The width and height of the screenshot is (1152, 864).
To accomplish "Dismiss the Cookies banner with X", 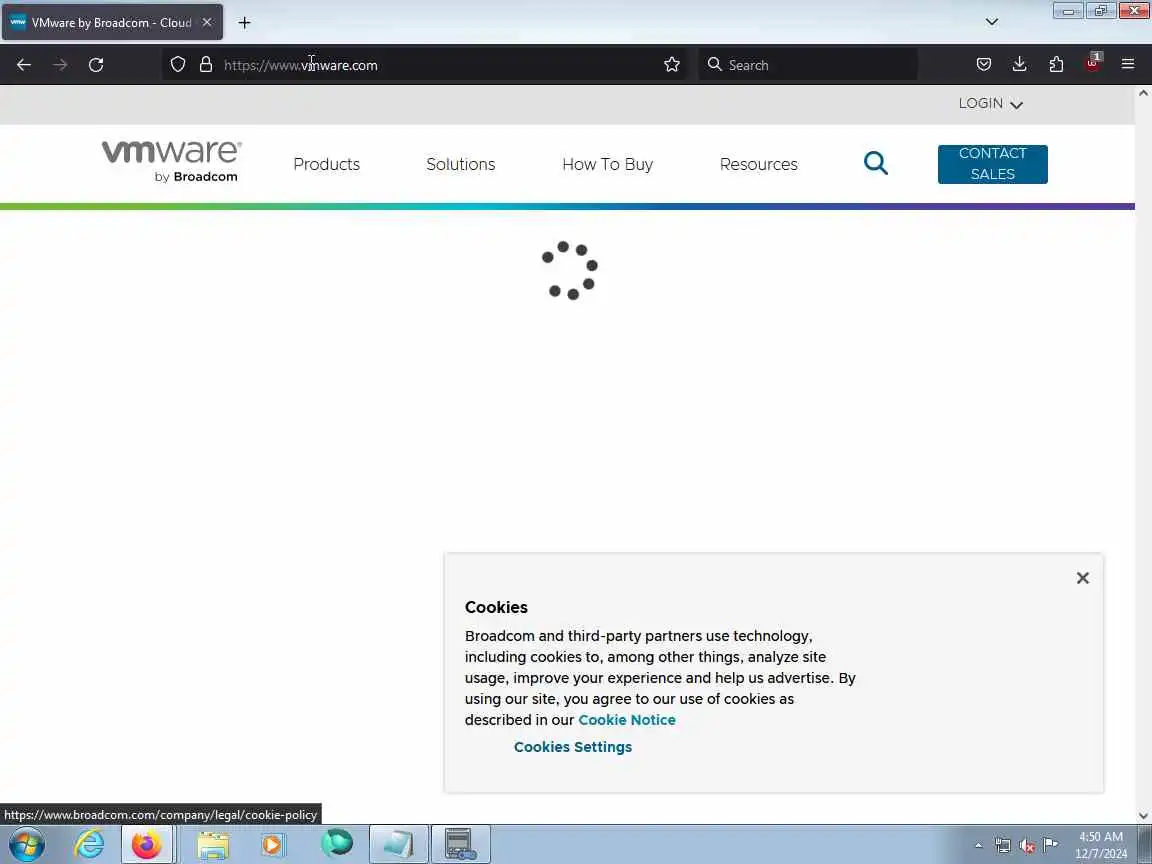I will tap(1082, 578).
